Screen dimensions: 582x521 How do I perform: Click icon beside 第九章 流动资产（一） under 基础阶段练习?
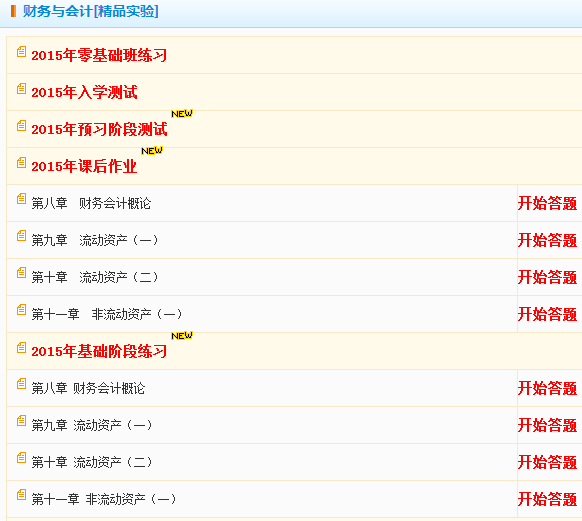[x=22, y=421]
